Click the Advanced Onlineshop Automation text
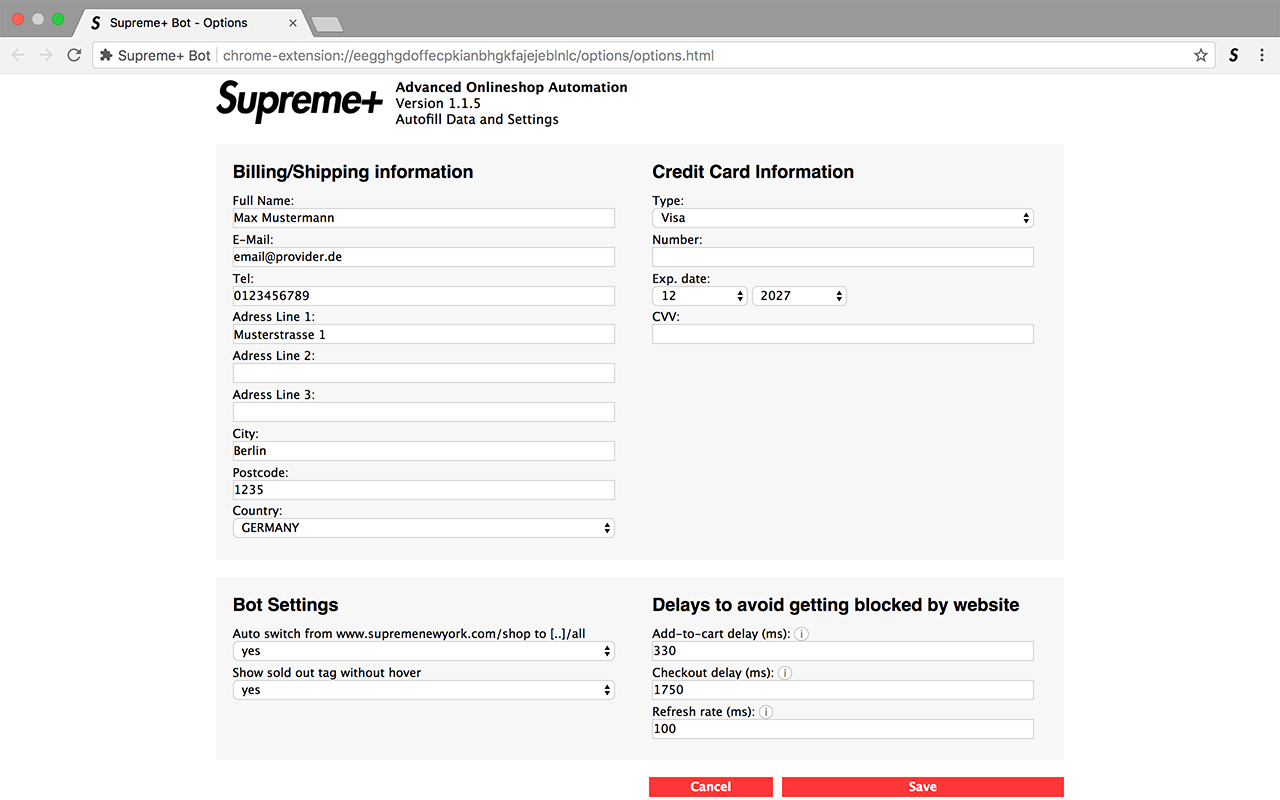The width and height of the screenshot is (1280, 800). (x=512, y=87)
